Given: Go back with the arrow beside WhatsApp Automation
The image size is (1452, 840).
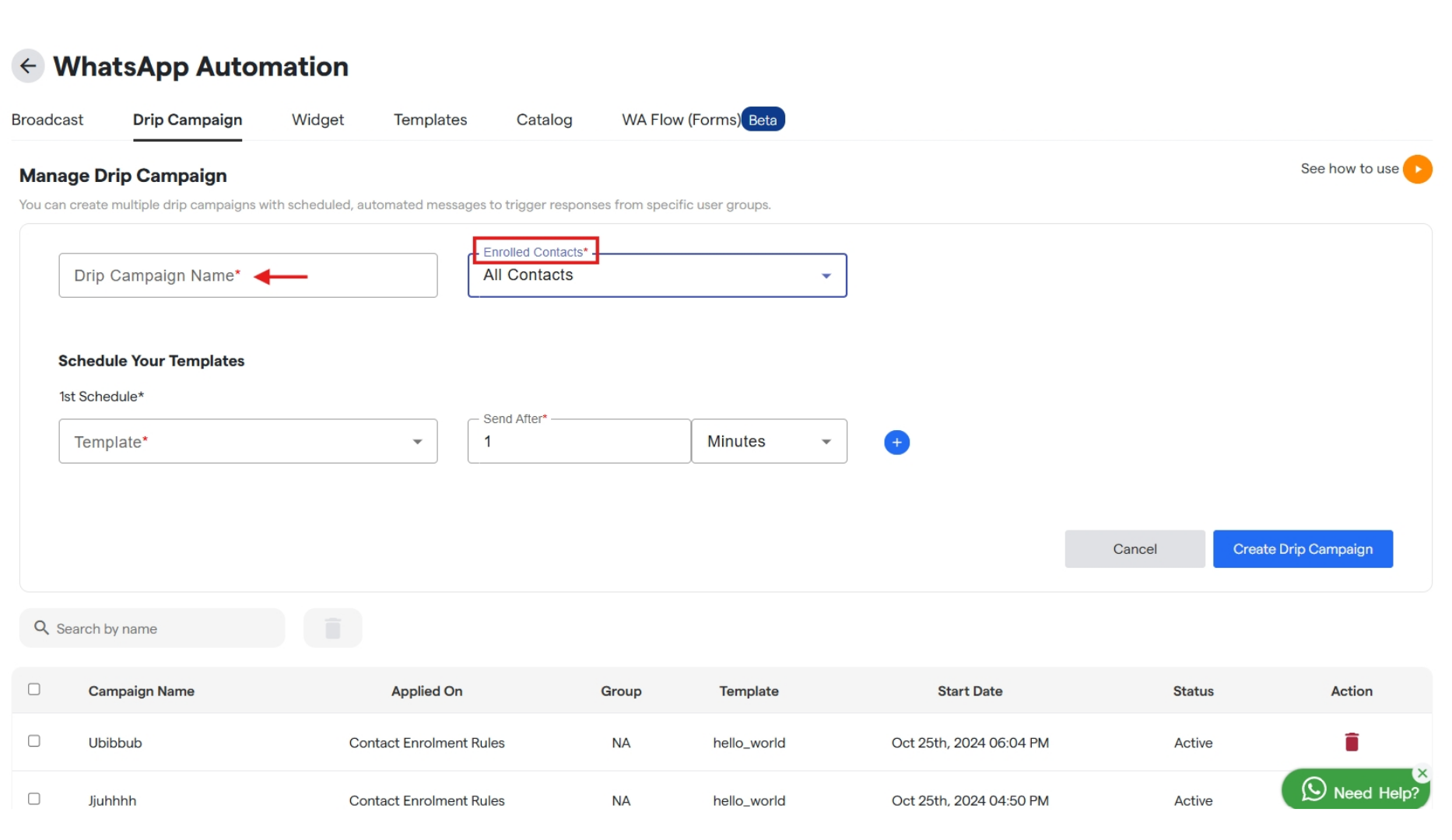Looking at the screenshot, I should coord(28,66).
